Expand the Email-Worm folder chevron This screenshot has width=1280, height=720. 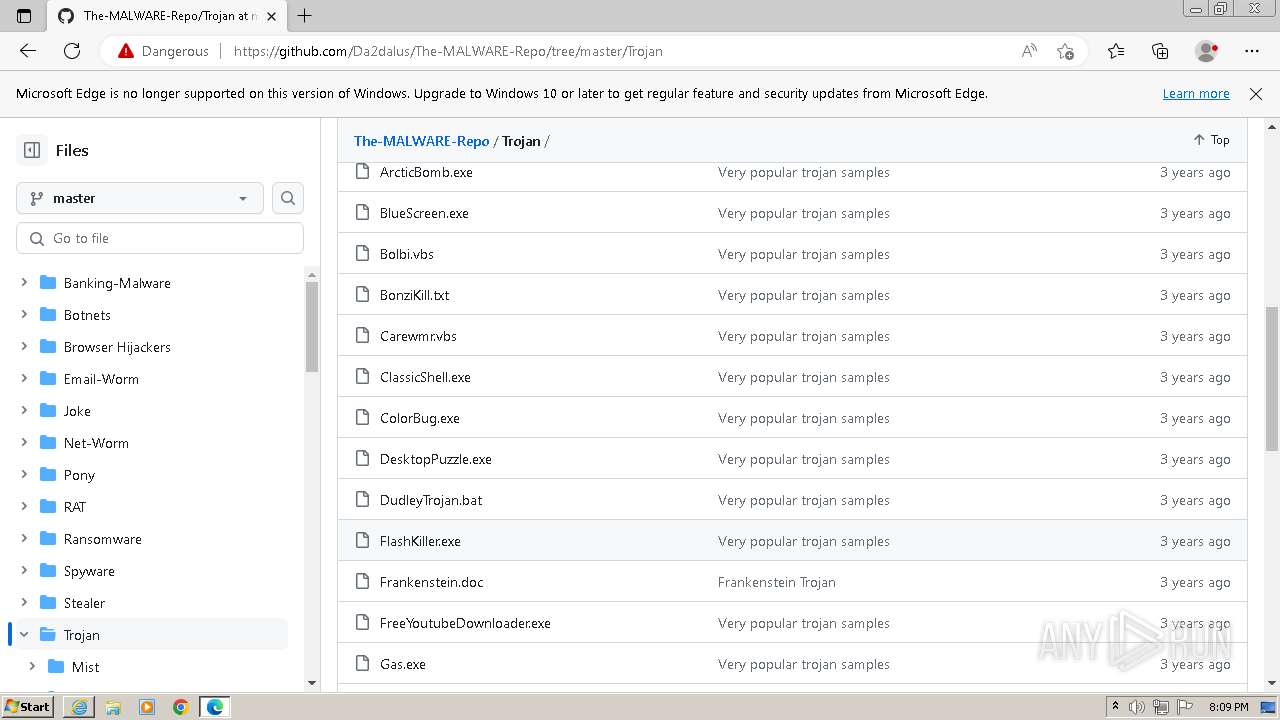coord(24,379)
